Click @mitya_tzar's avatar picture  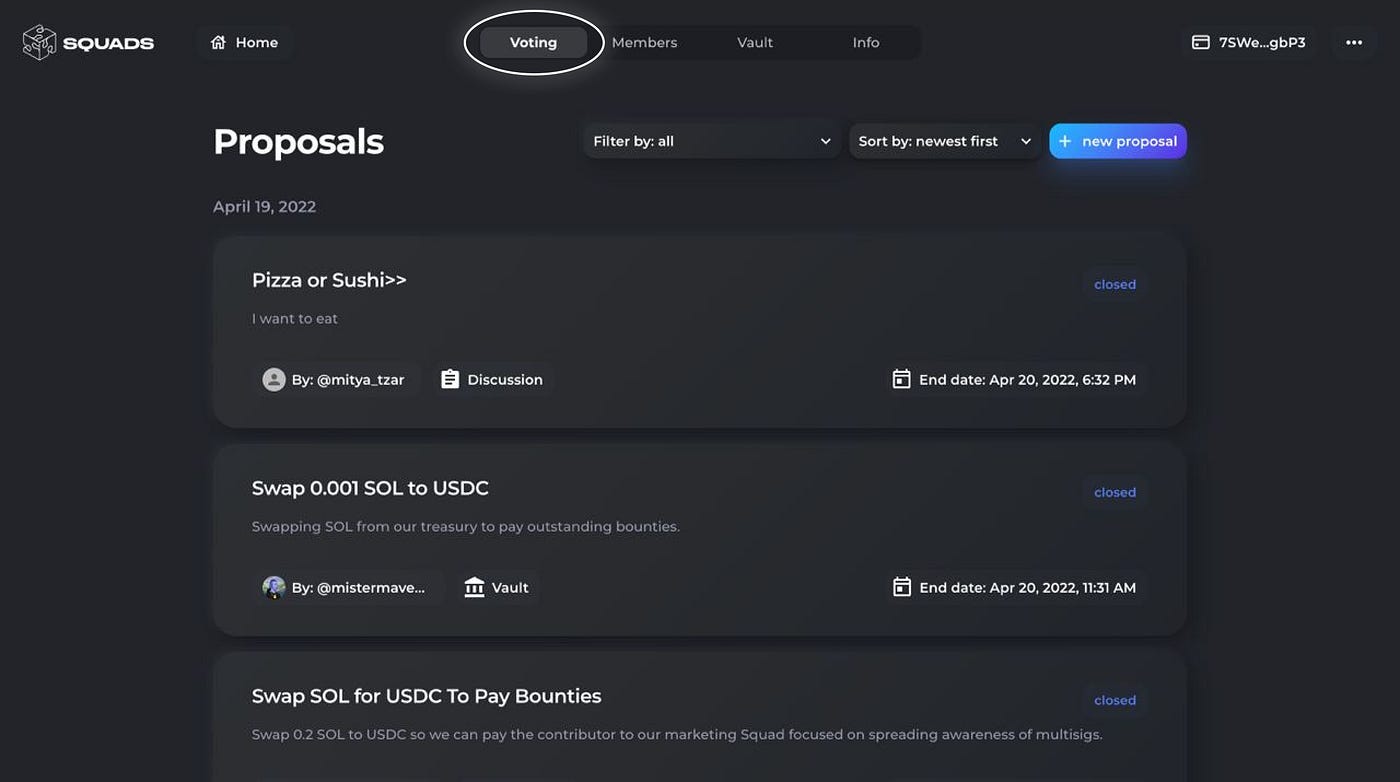tap(274, 379)
